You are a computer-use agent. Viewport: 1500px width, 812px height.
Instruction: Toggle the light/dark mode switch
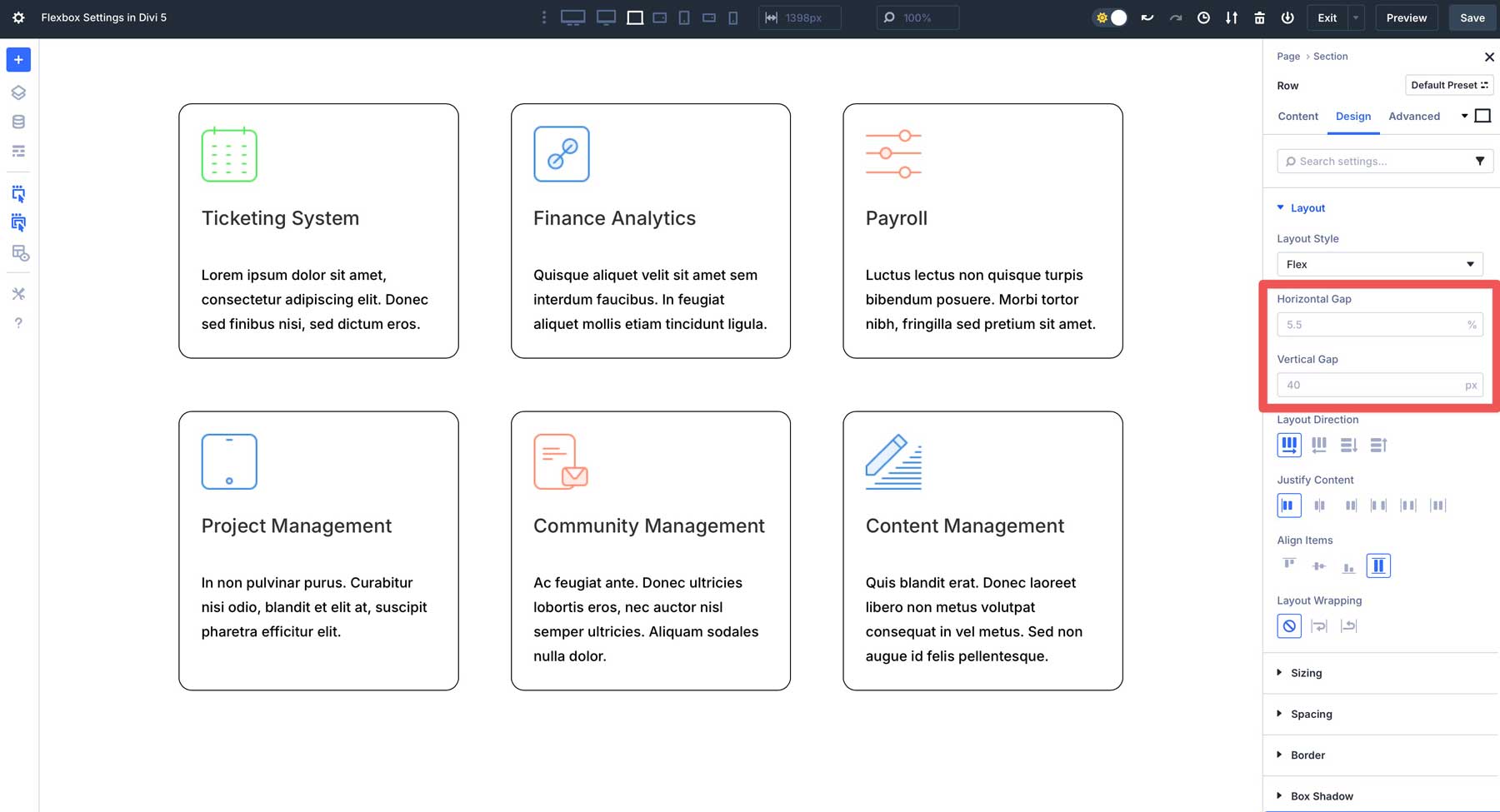tap(1109, 17)
